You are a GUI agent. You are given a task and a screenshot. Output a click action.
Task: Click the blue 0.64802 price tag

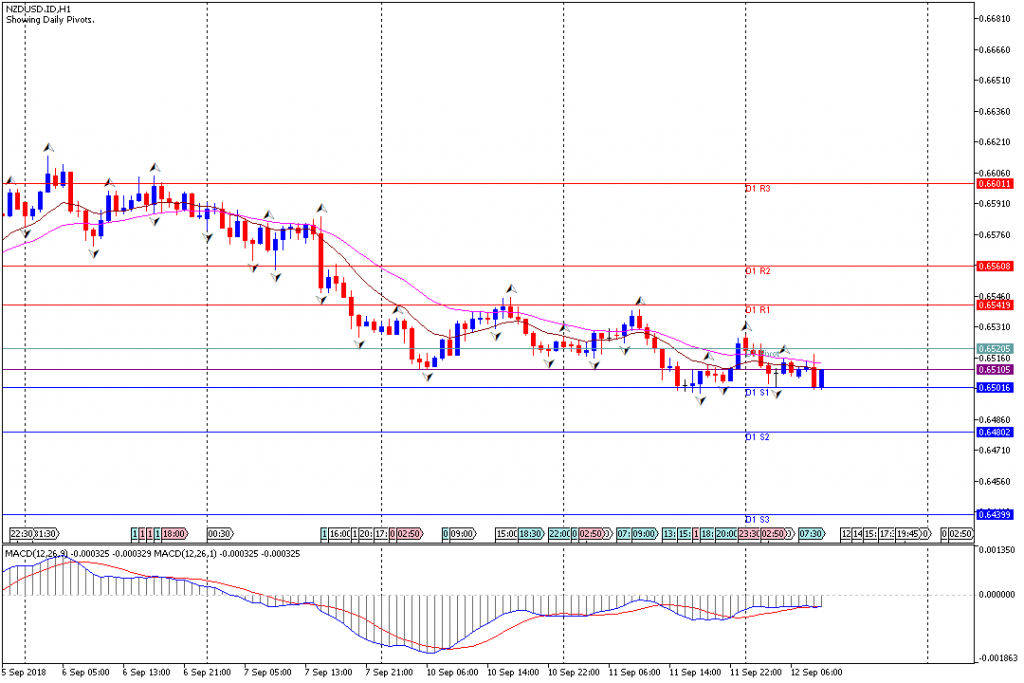click(x=995, y=432)
